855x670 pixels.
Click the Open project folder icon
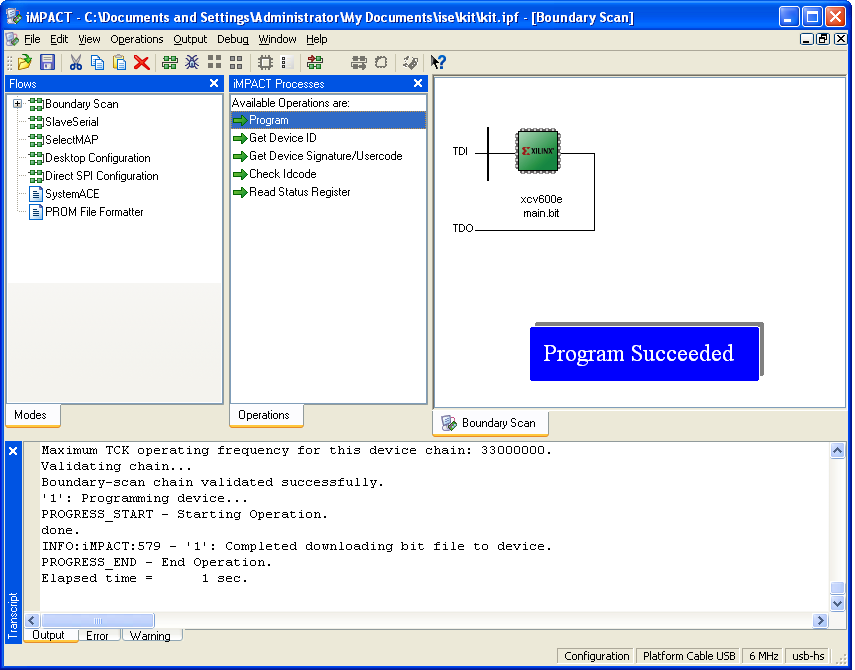(x=25, y=62)
